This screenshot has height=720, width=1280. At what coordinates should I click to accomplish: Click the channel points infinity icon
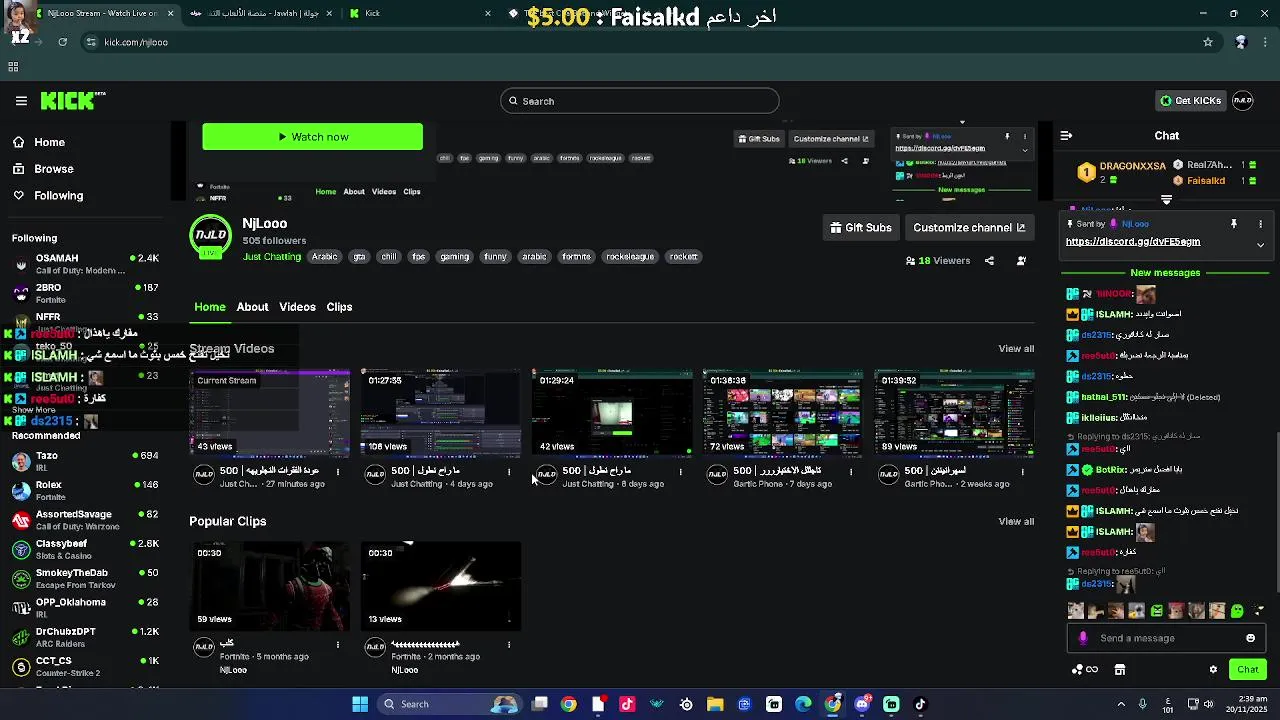click(x=1092, y=670)
